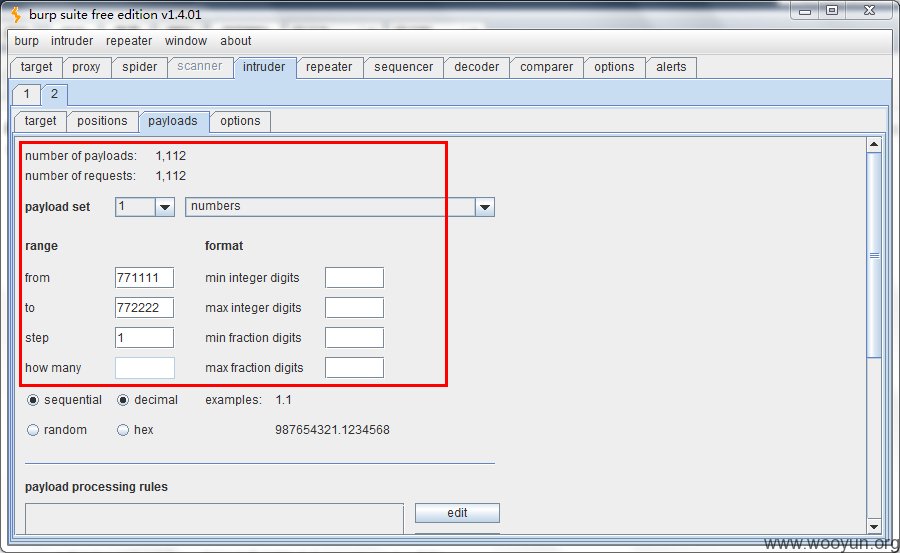Viewport: 900px width, 553px height.
Task: Switch to the main target tab
Action: (x=36, y=67)
